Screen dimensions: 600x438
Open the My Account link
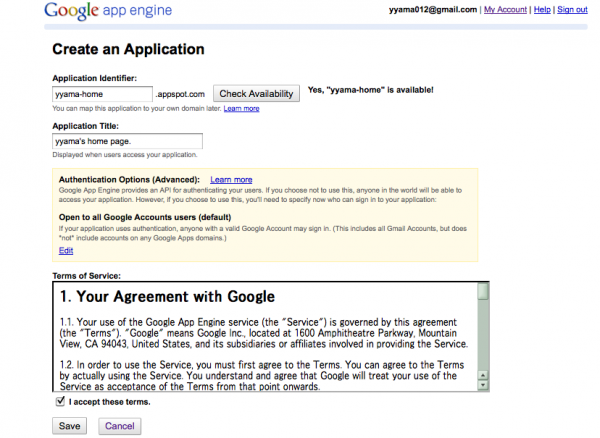pyautogui.click(x=505, y=10)
